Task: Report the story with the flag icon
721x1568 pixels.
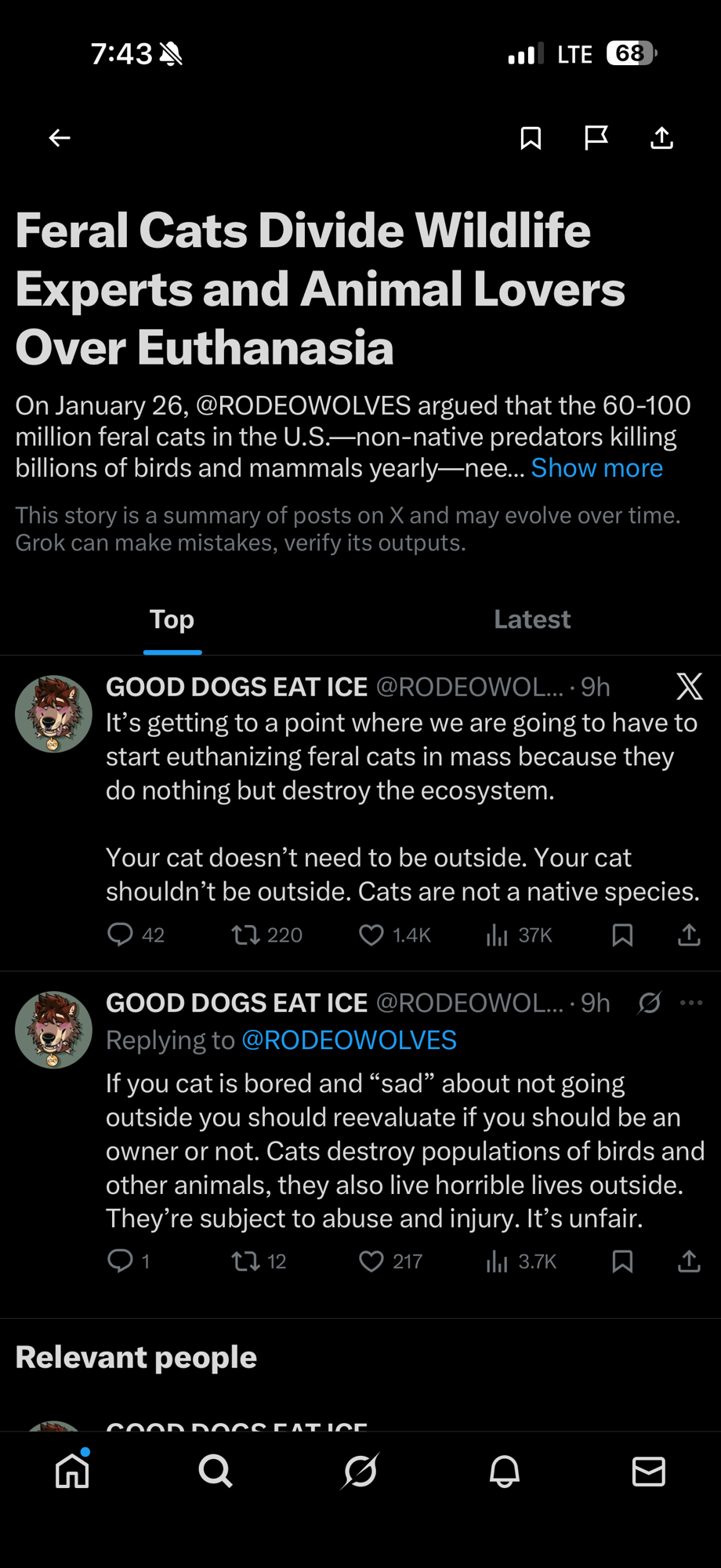Action: click(596, 138)
